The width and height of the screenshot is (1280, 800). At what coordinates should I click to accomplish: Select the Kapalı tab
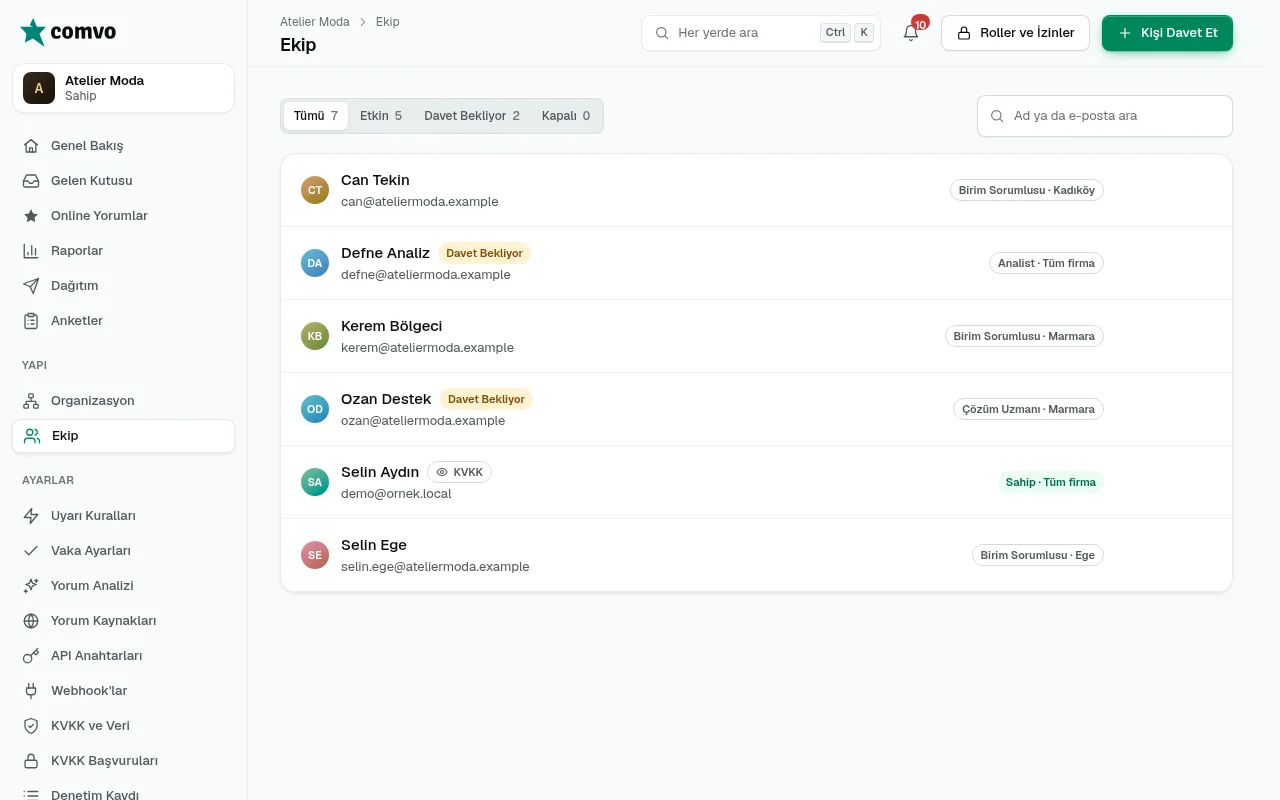[x=566, y=116]
